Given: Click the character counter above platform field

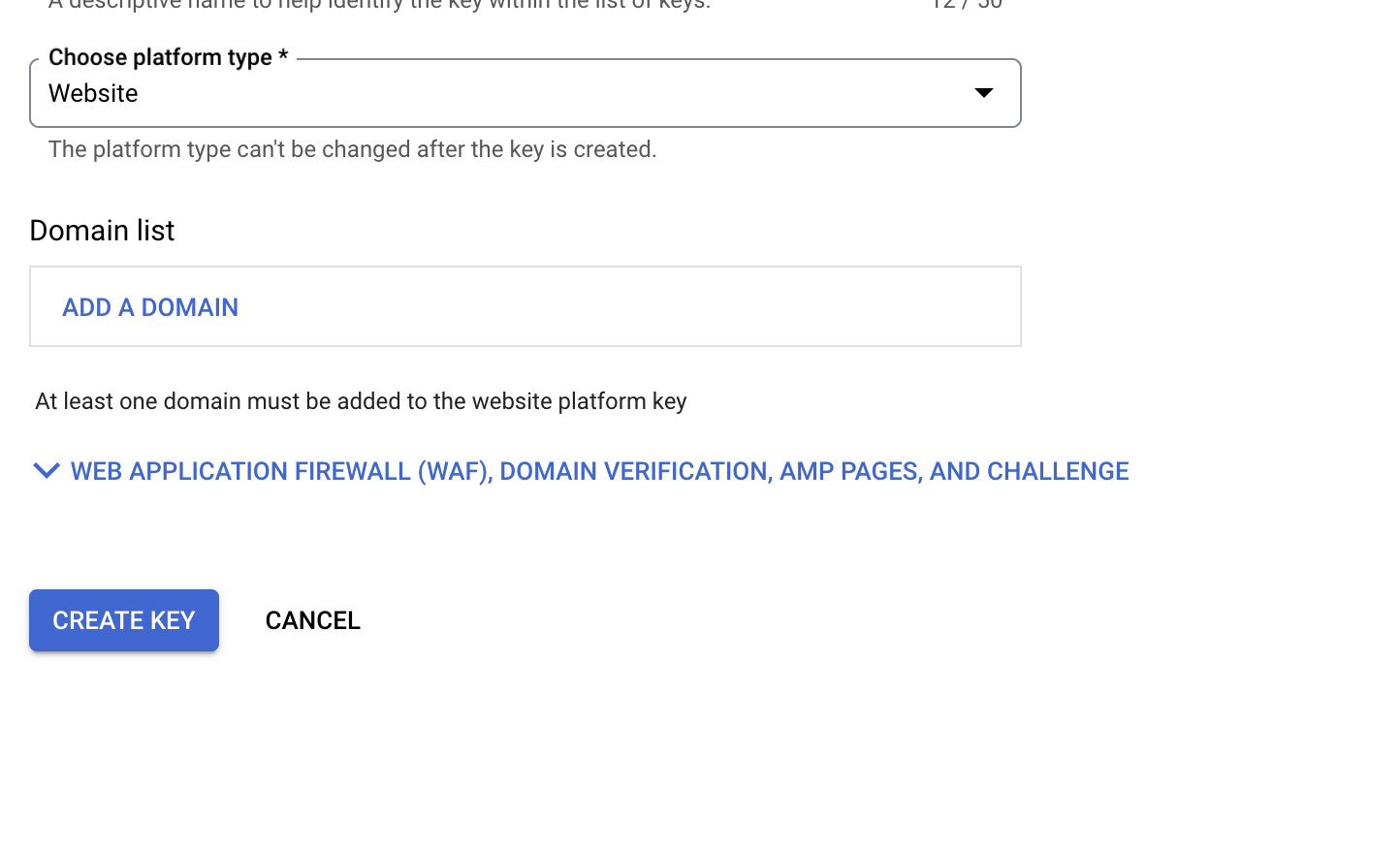Looking at the screenshot, I should coord(966,5).
